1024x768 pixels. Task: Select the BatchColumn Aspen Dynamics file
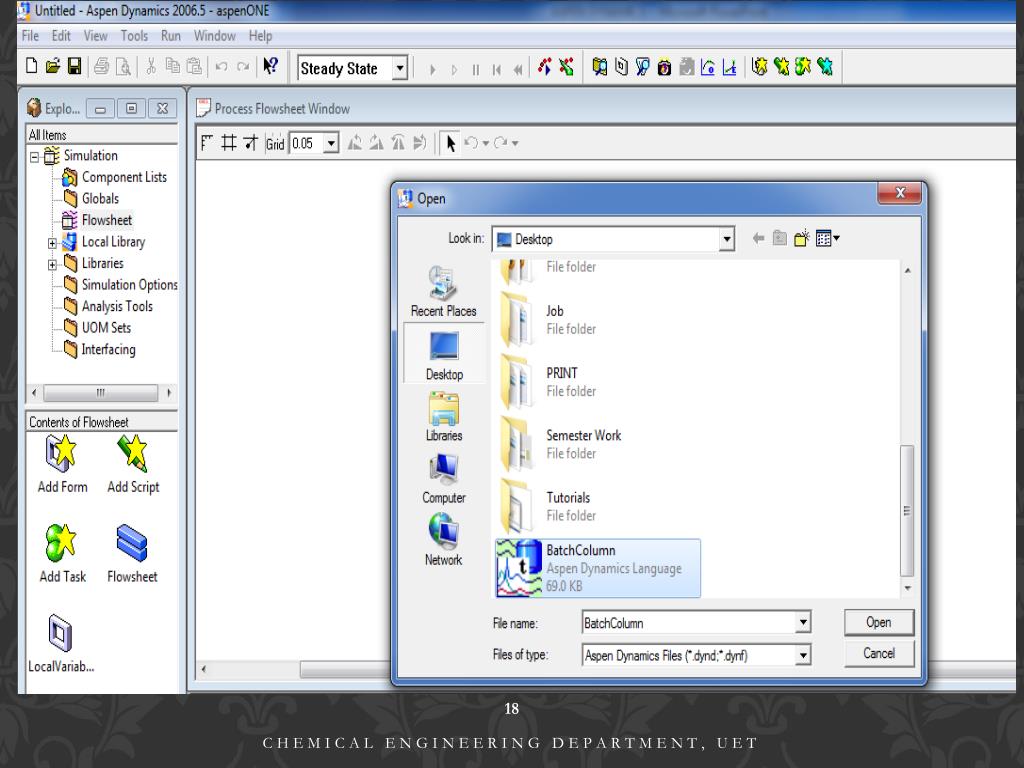click(598, 568)
